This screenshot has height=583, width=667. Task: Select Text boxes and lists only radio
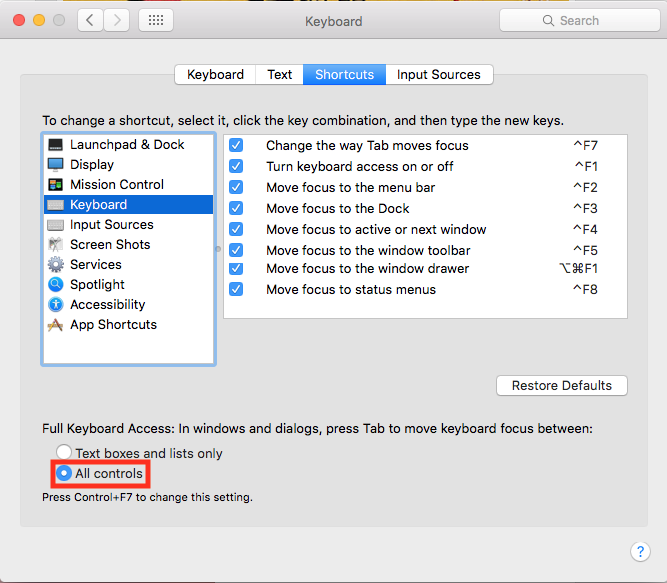[x=64, y=452]
